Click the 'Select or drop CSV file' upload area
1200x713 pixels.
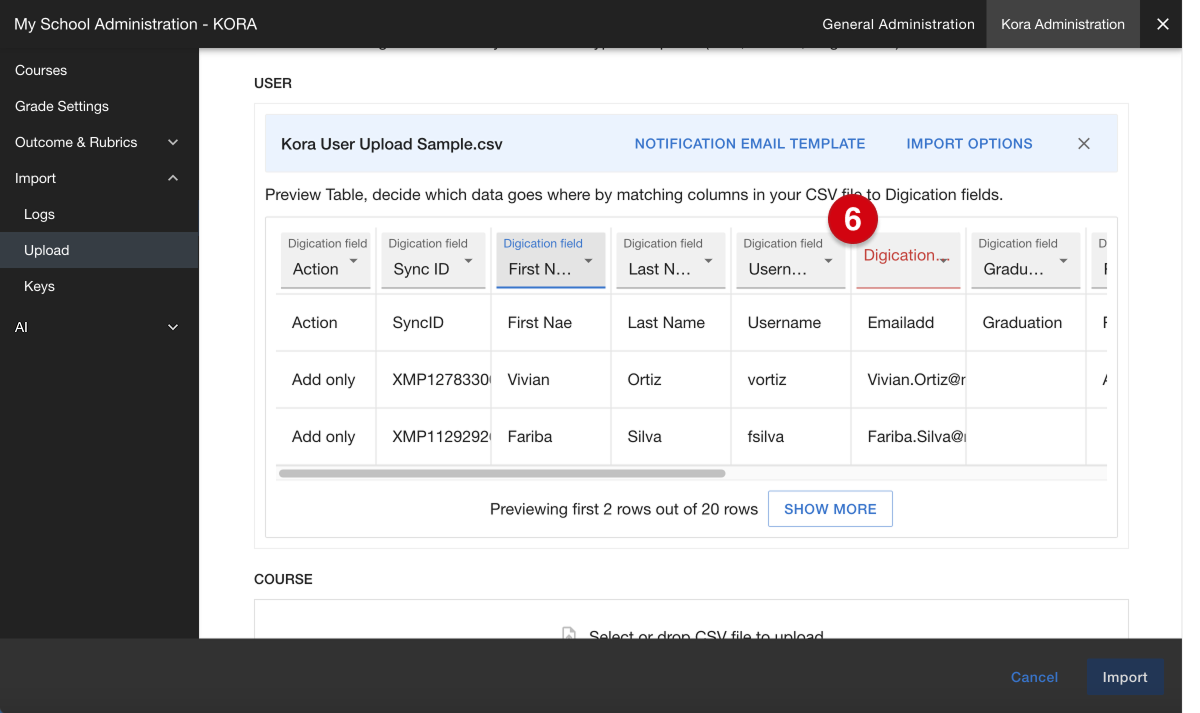pyautogui.click(x=691, y=619)
